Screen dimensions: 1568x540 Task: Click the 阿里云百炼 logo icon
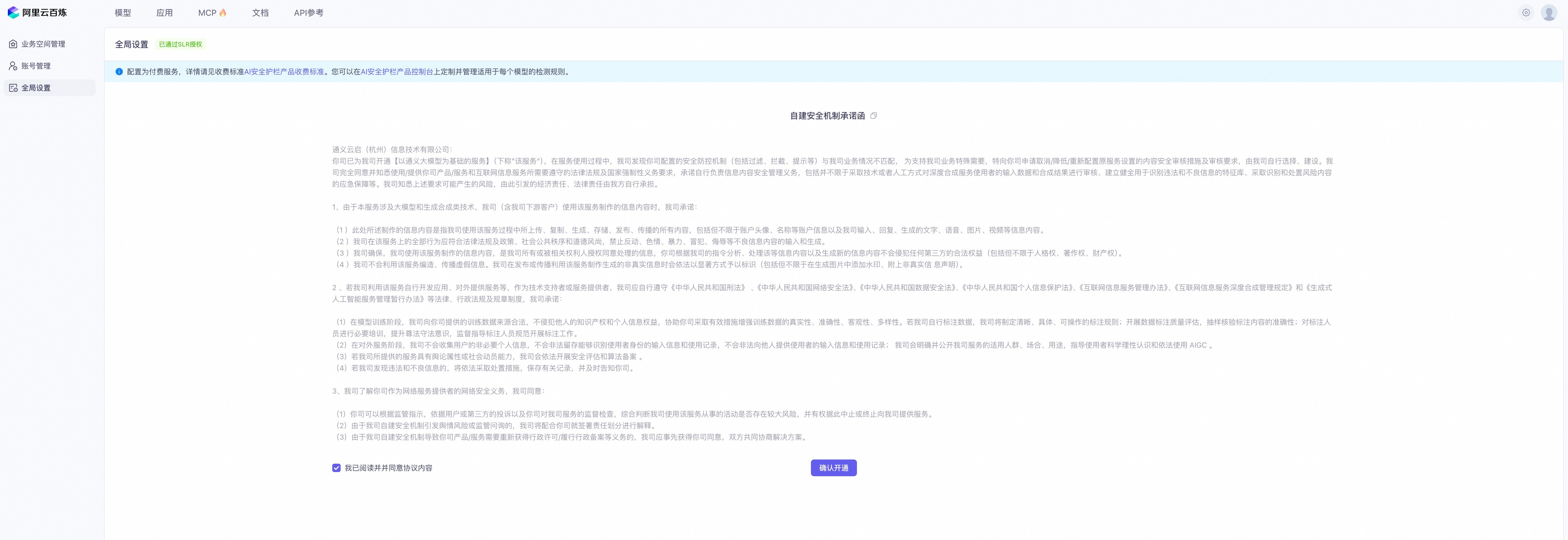pyautogui.click(x=13, y=13)
